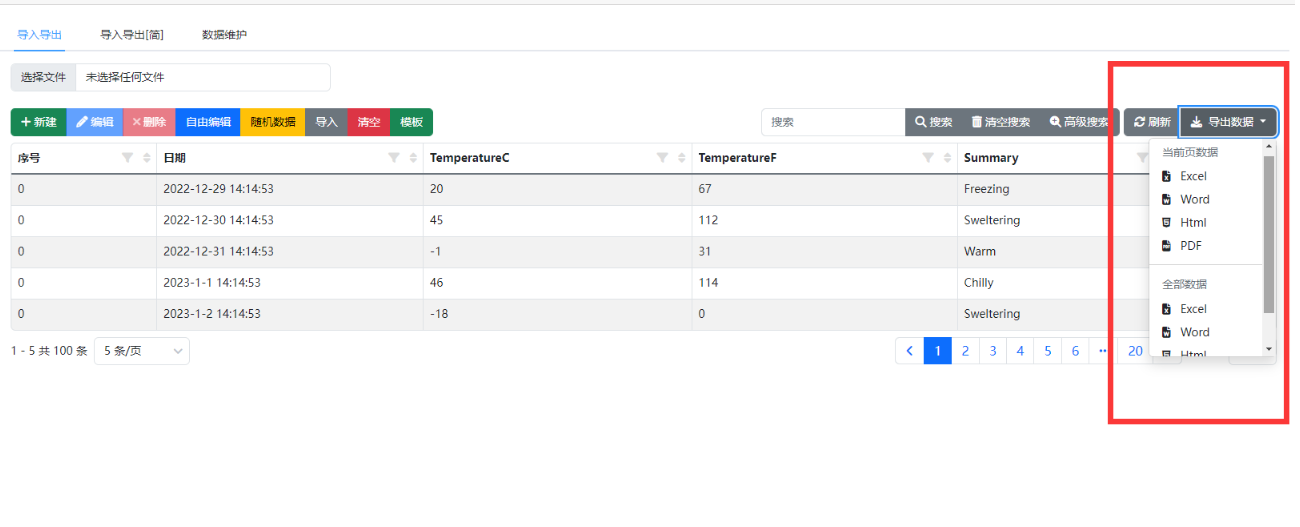1300x527 pixels.
Task: Click into the 搜索 text field
Action: click(x=833, y=122)
